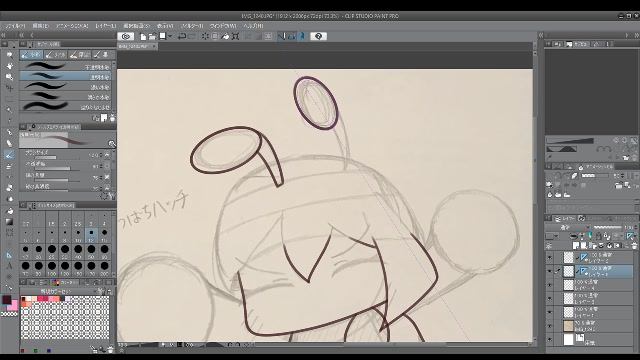The width and height of the screenshot is (640, 360).
Task: Select the 不透明水彩 brush preset
Action: tap(65, 67)
